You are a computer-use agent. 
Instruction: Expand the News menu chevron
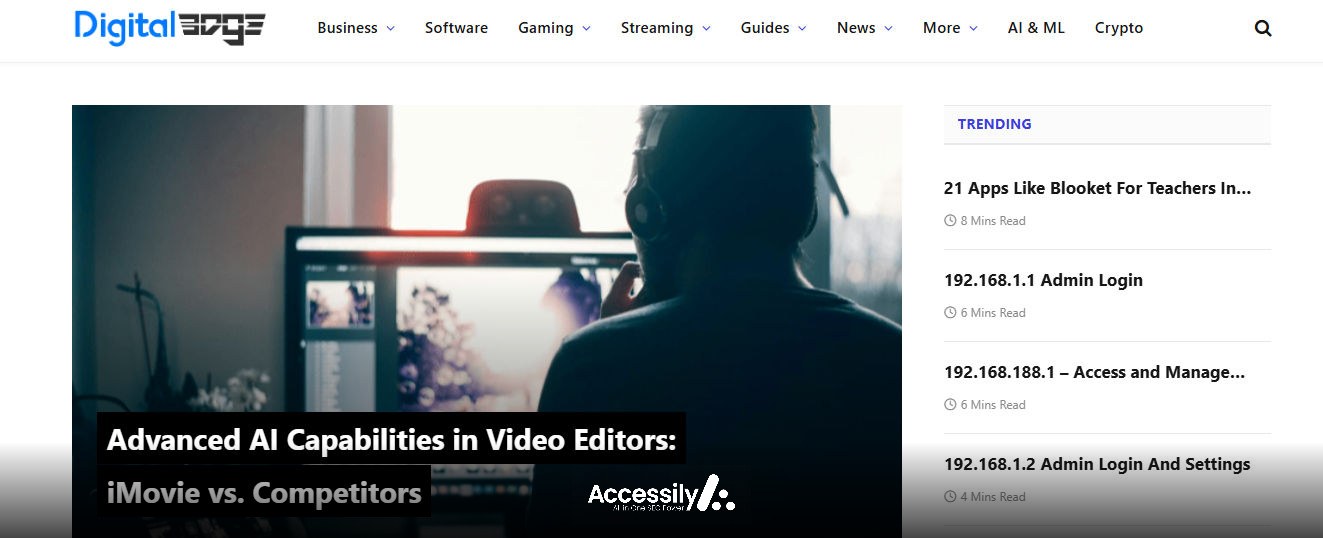pos(888,29)
